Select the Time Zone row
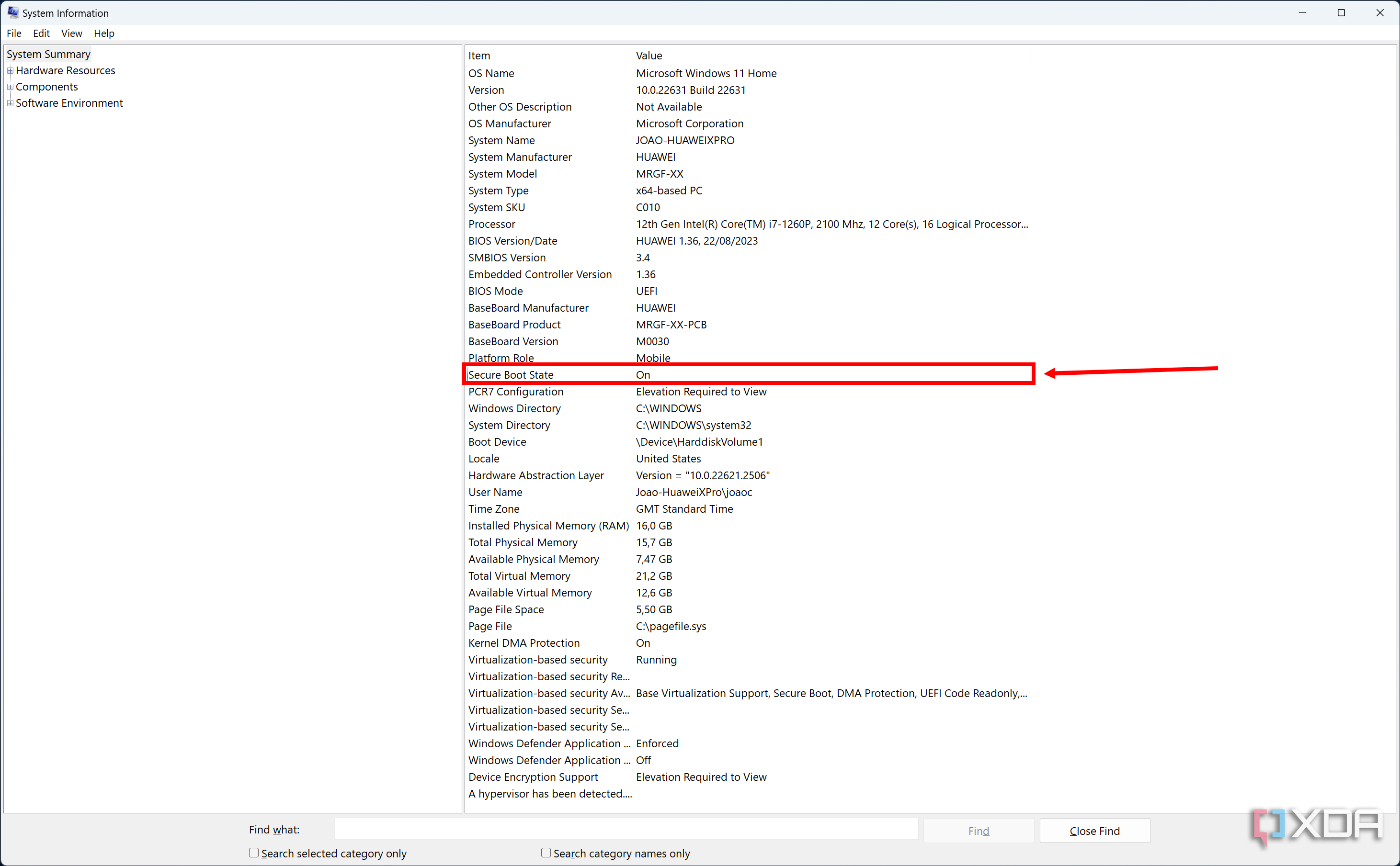Viewport: 1400px width, 866px height. [748, 508]
